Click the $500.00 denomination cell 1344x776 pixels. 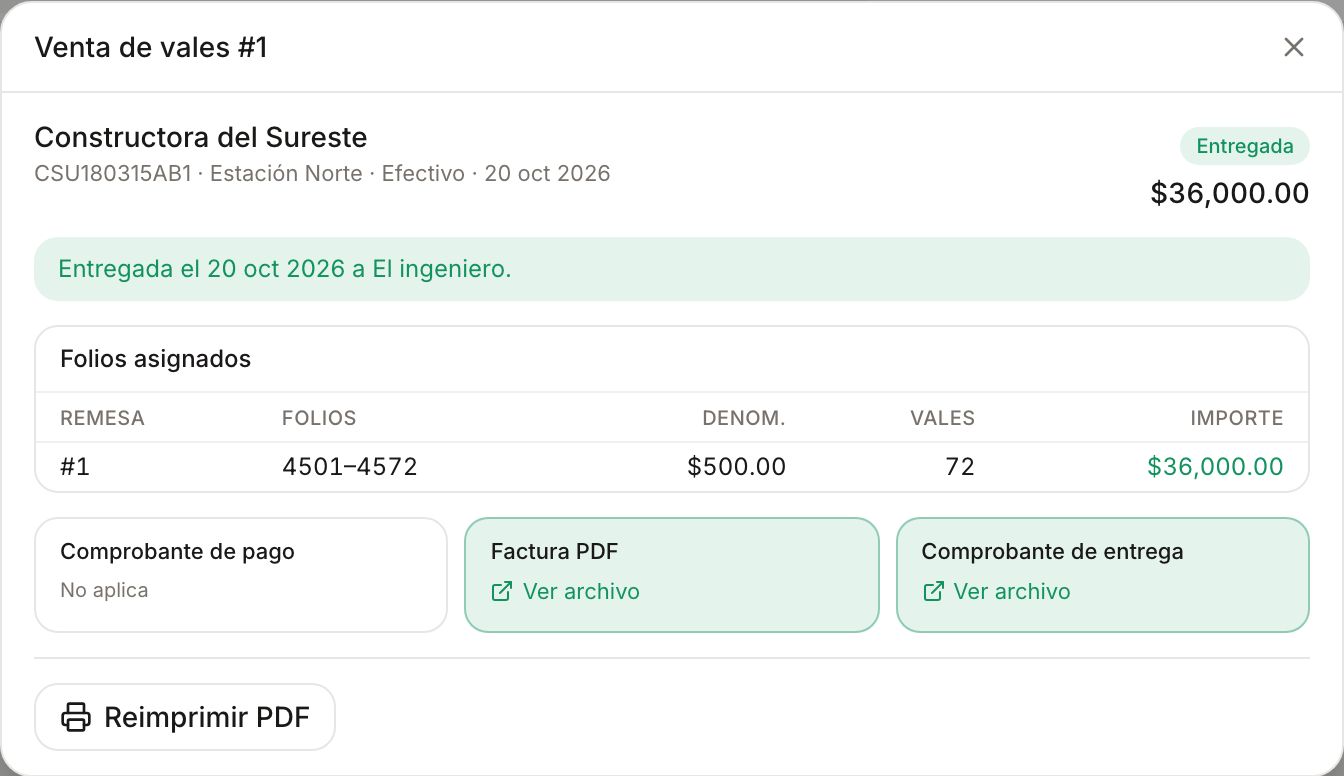[737, 467]
